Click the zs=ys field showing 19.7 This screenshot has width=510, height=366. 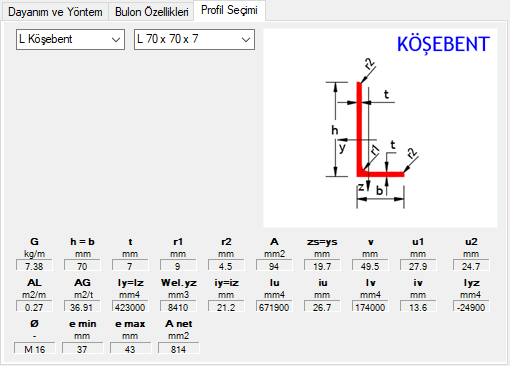322,266
